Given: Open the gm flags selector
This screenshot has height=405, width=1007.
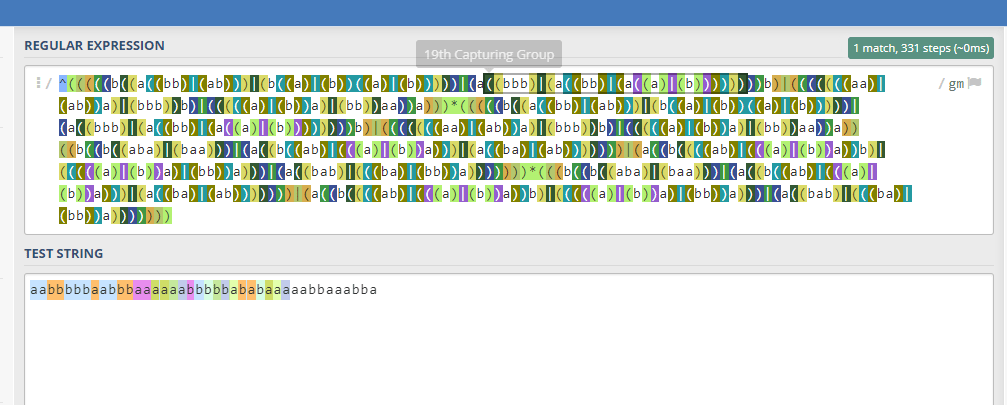Looking at the screenshot, I should click(x=956, y=84).
